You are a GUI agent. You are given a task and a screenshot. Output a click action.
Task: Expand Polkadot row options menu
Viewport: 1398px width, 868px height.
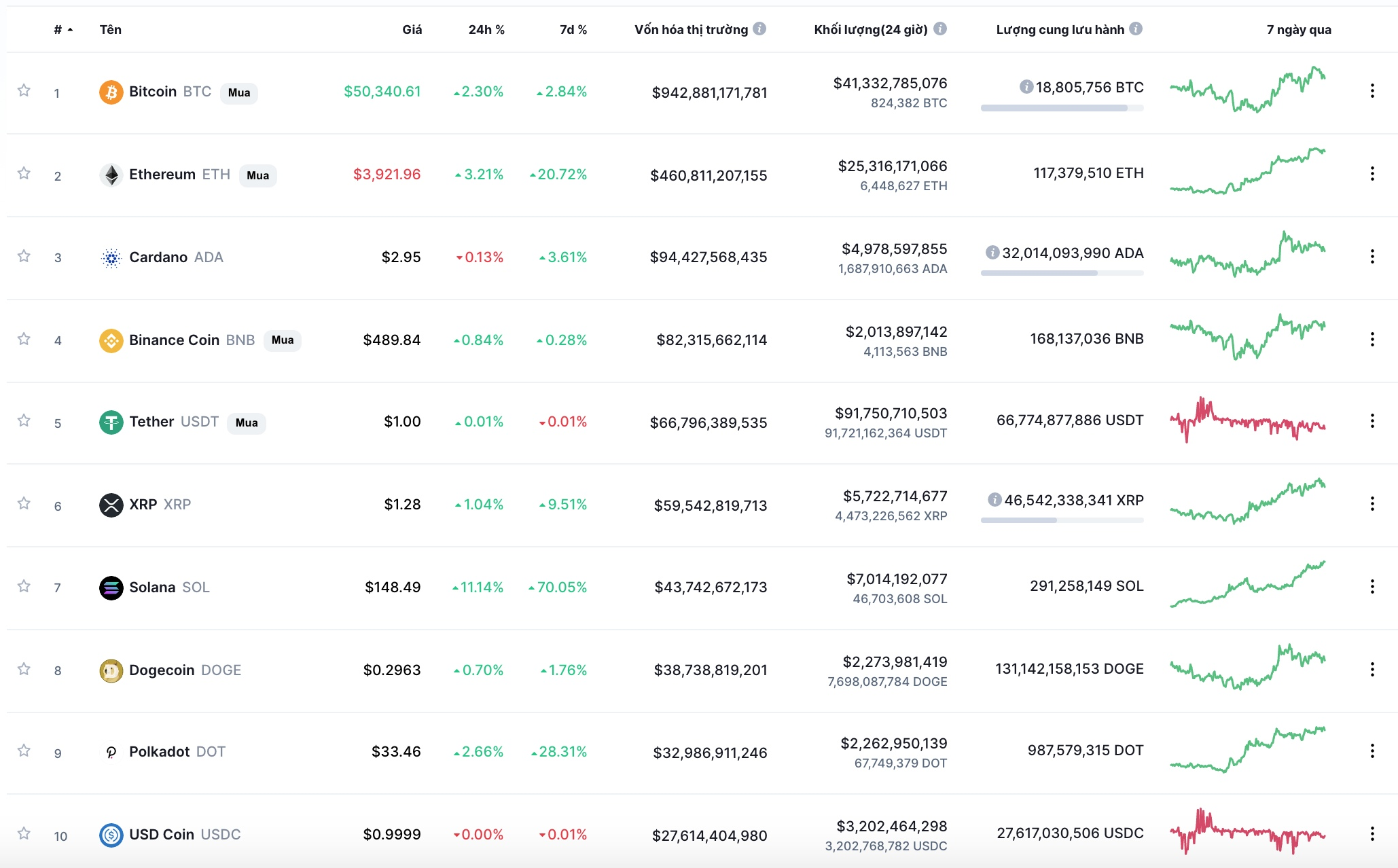coord(1372,751)
